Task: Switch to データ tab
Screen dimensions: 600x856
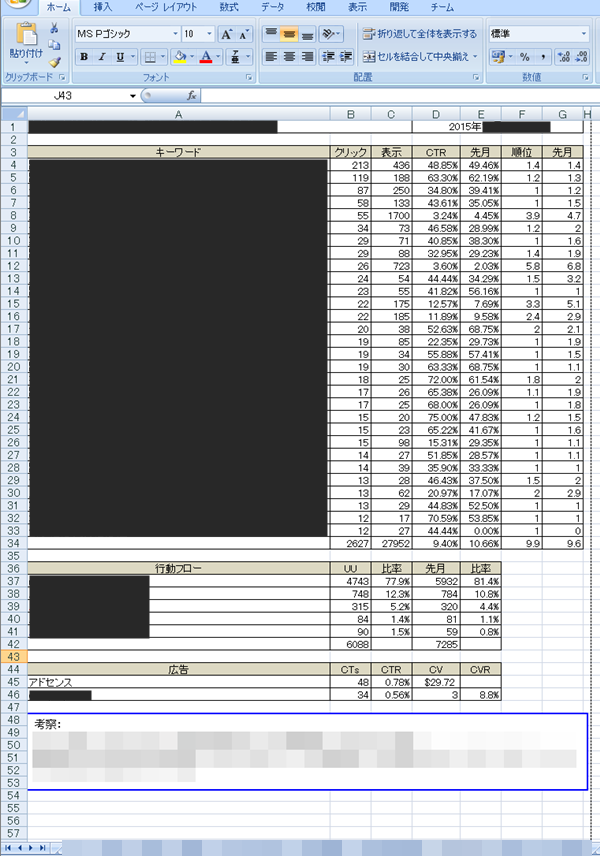Action: click(272, 7)
